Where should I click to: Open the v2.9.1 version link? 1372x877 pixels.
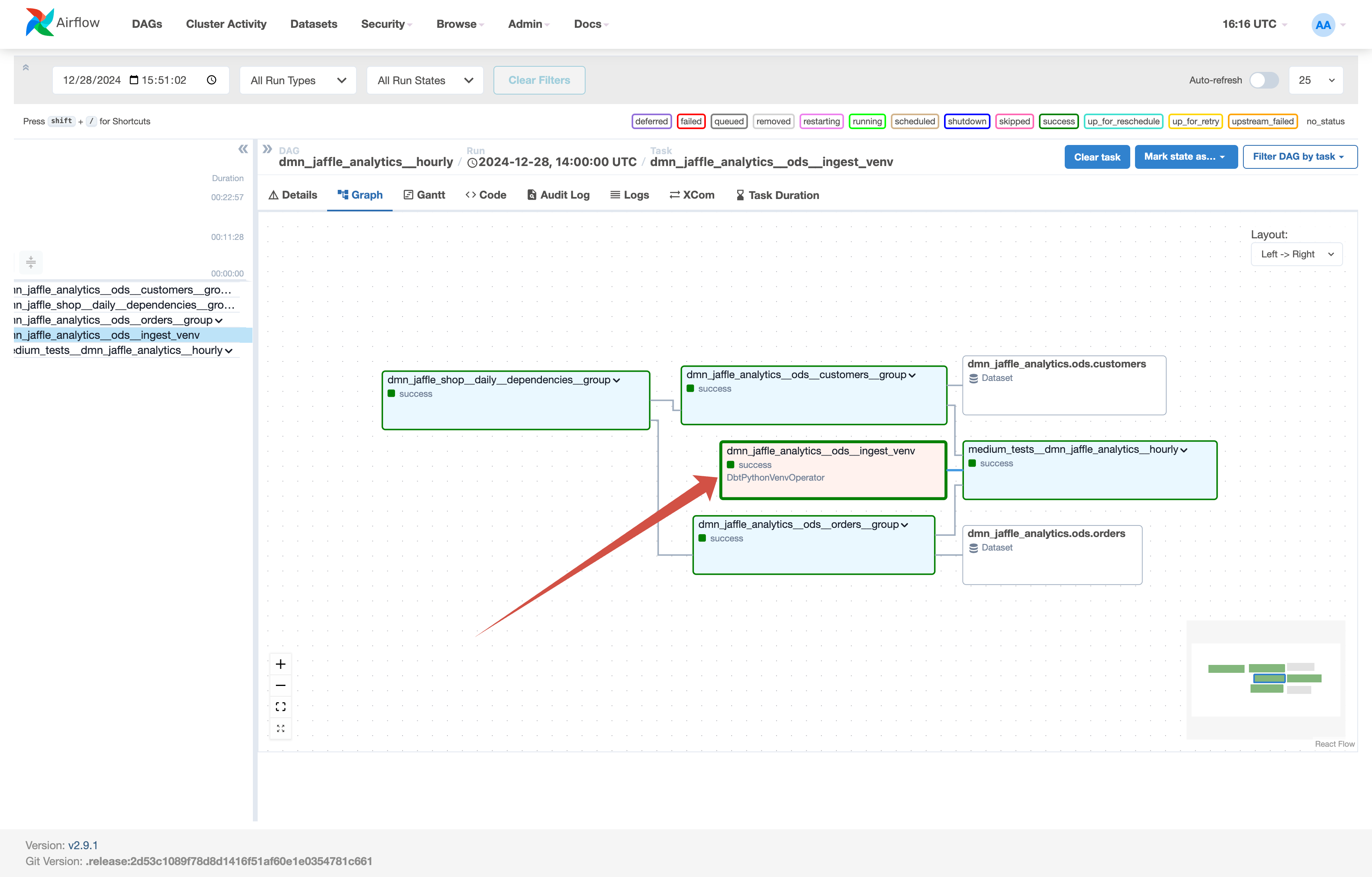click(x=83, y=845)
